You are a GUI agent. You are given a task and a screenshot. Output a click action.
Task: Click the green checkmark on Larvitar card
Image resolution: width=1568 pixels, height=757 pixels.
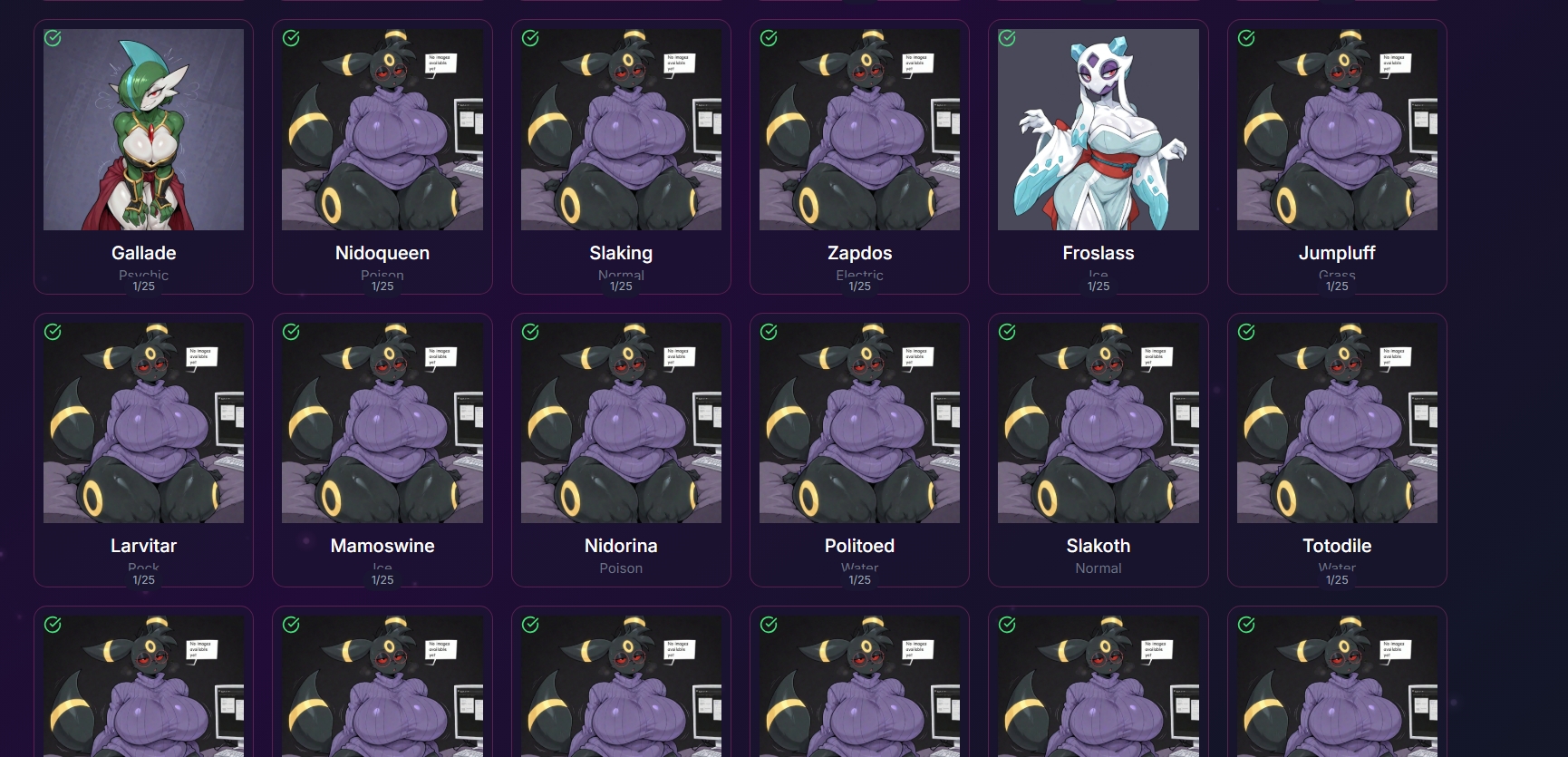pos(53,332)
